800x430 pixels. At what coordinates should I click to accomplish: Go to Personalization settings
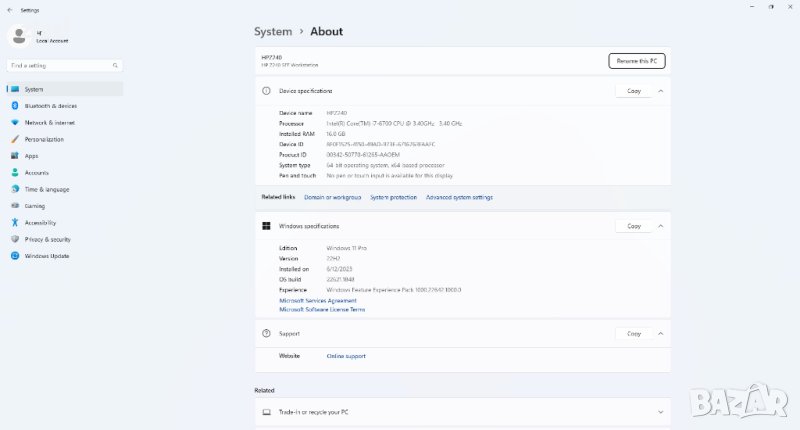(44, 139)
